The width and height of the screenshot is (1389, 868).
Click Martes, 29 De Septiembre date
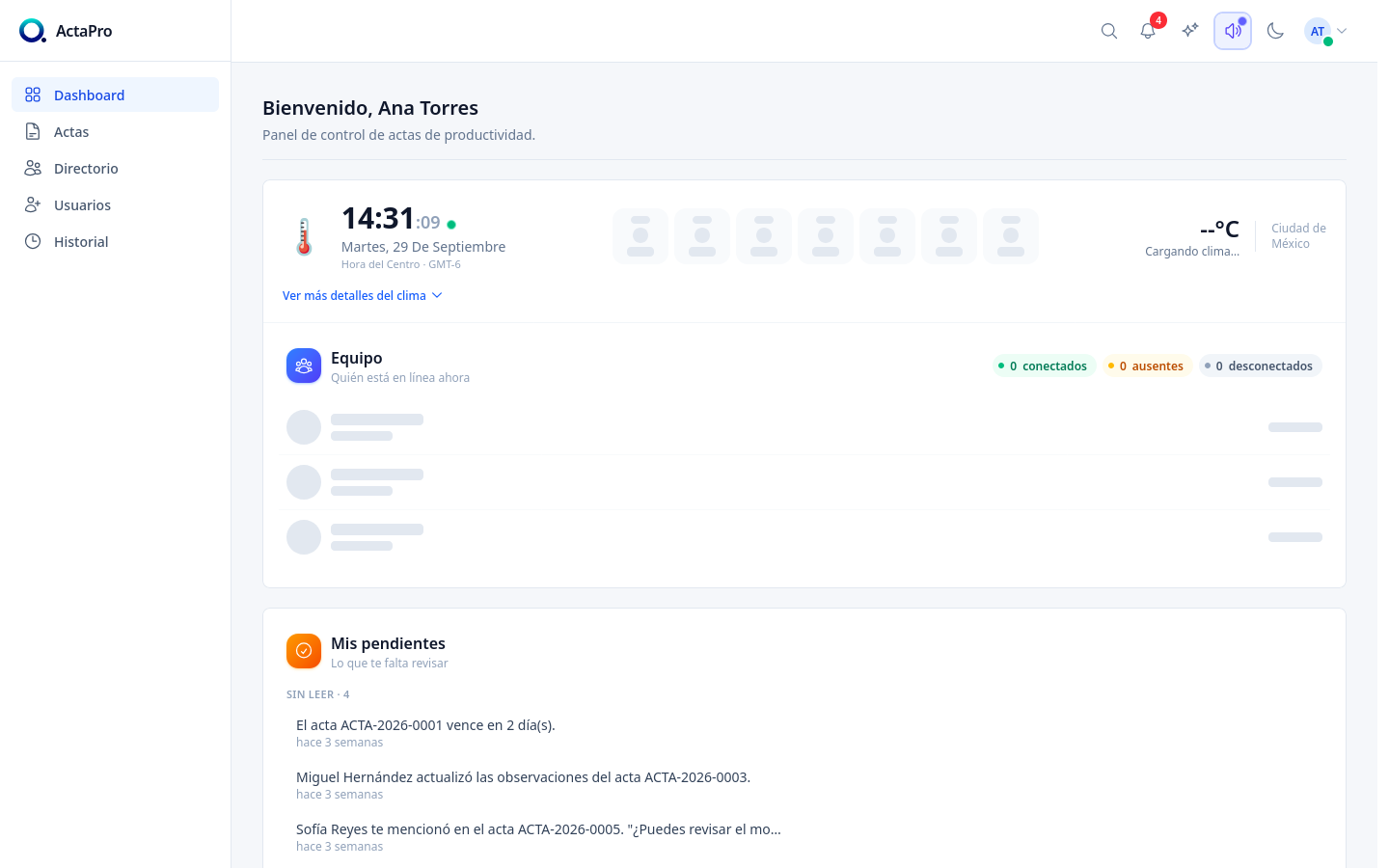coord(423,247)
